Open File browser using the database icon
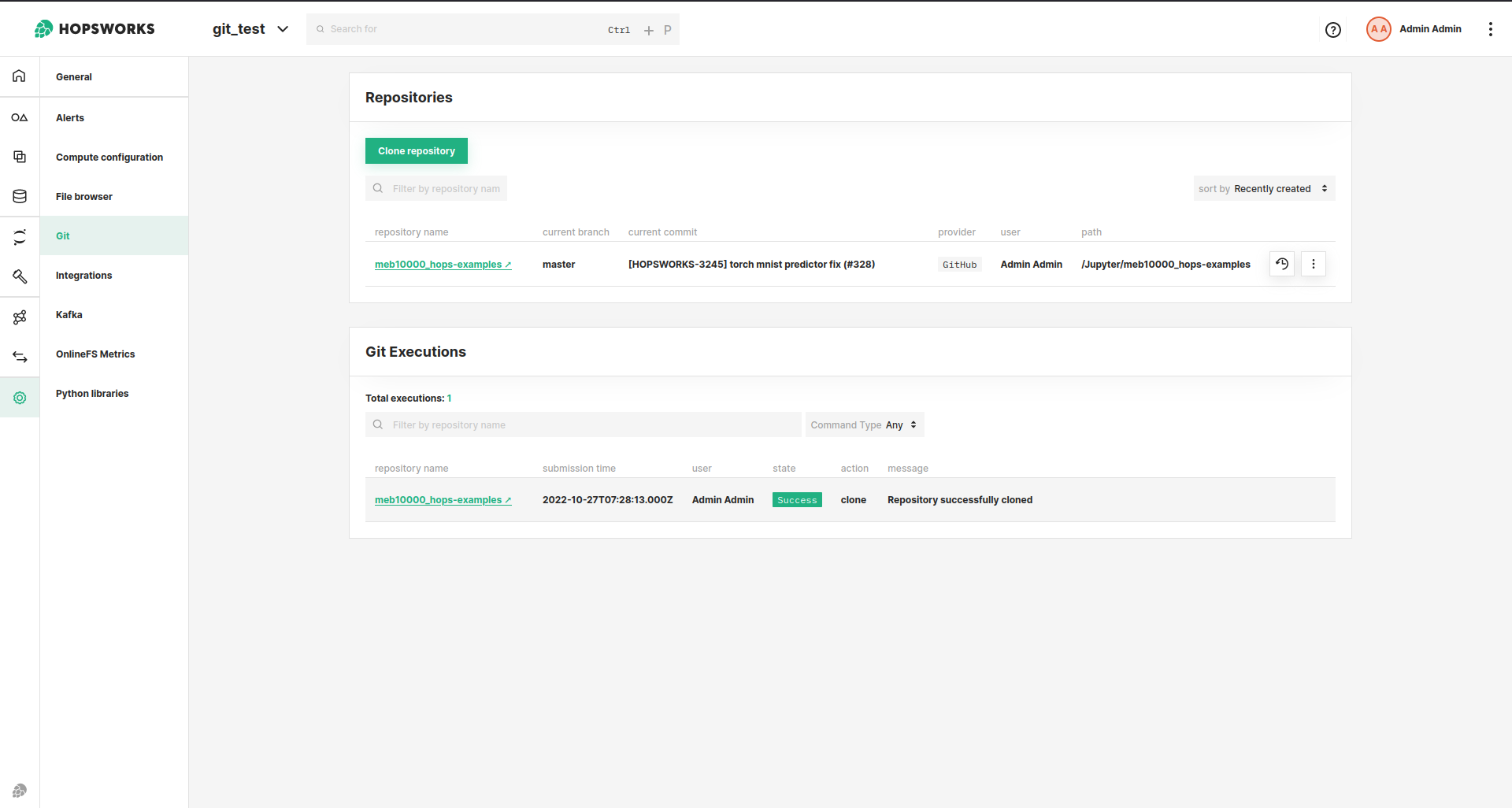1512x808 pixels. point(20,196)
